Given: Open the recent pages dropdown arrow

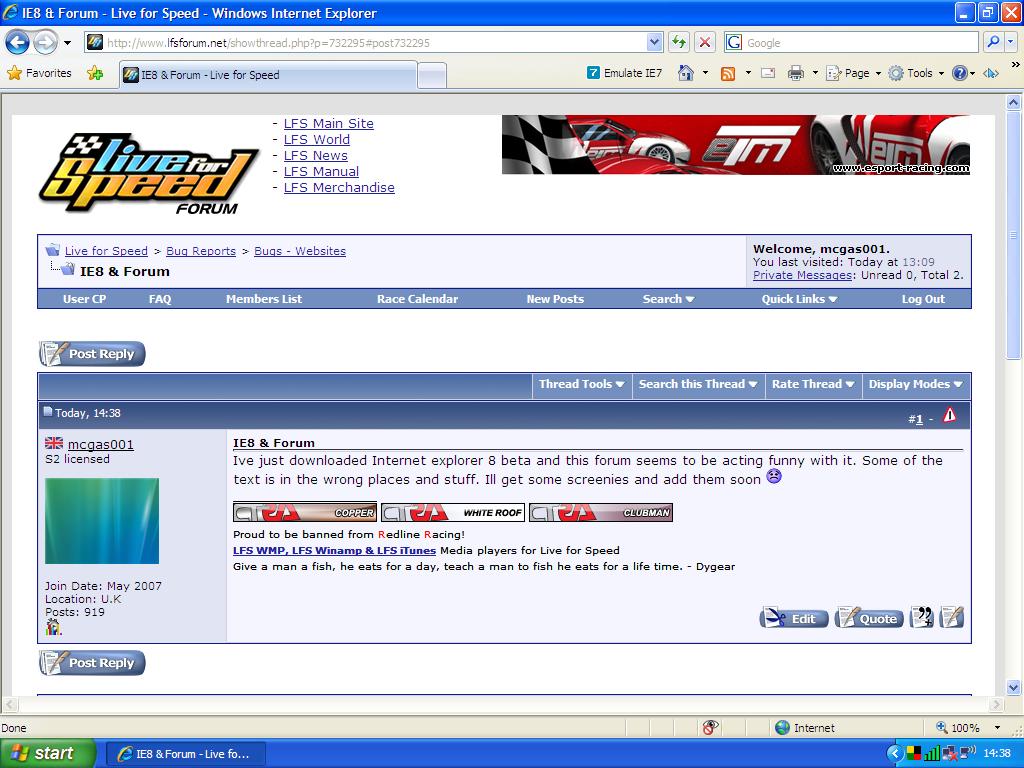Looking at the screenshot, I should coord(67,43).
